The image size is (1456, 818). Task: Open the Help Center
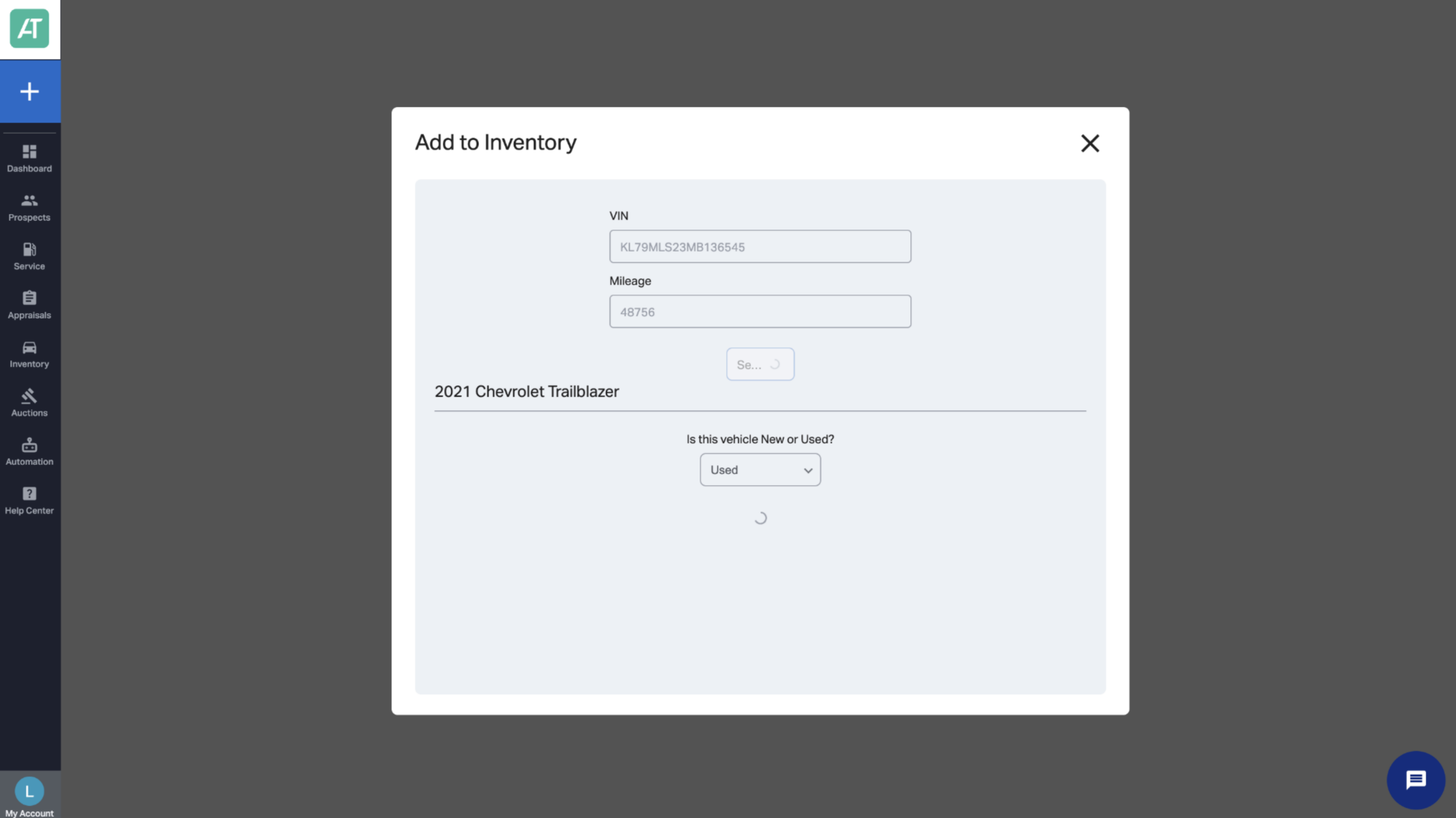[x=30, y=501]
